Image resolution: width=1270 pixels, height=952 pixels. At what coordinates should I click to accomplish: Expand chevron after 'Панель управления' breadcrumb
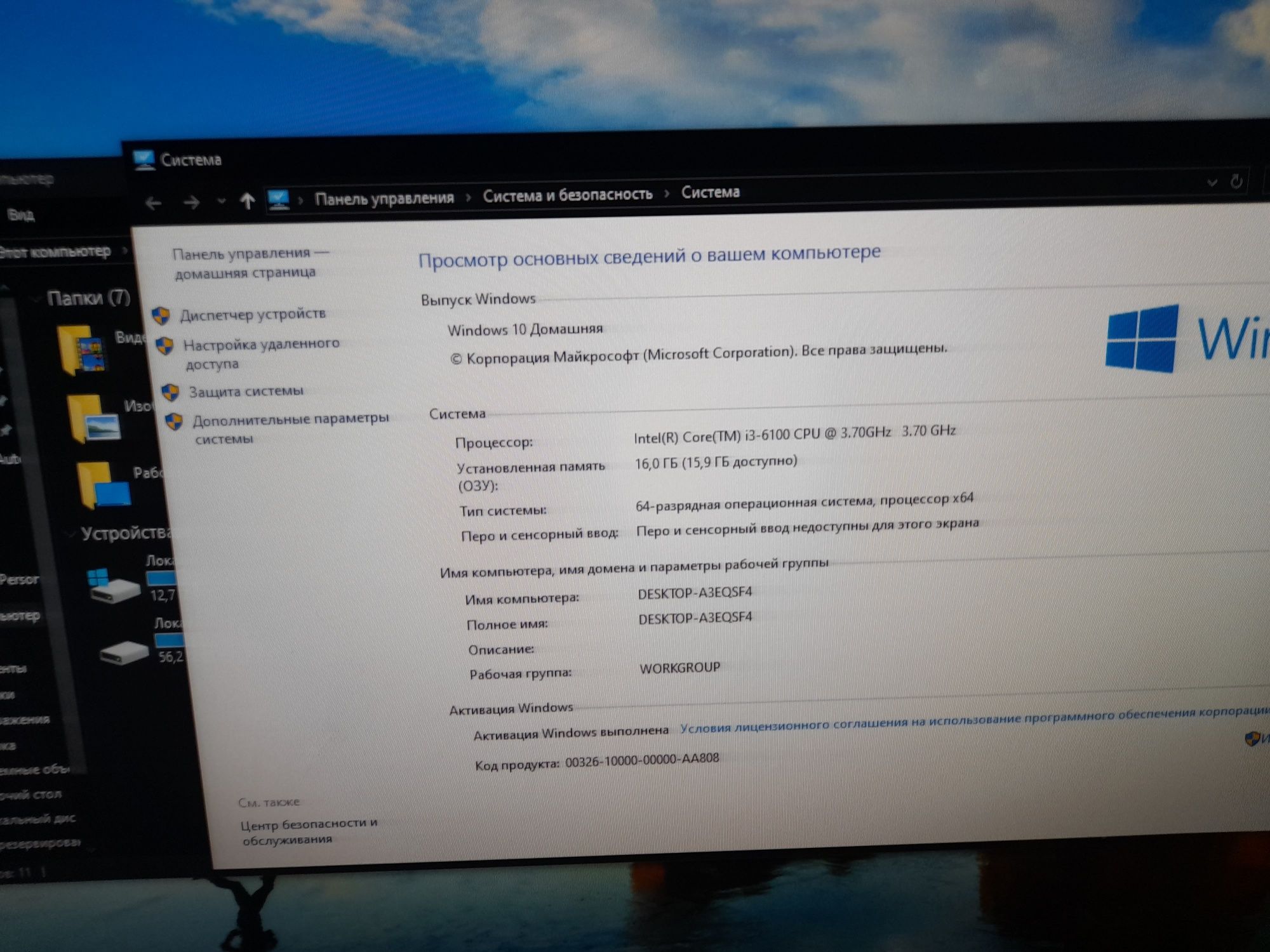pyautogui.click(x=469, y=197)
